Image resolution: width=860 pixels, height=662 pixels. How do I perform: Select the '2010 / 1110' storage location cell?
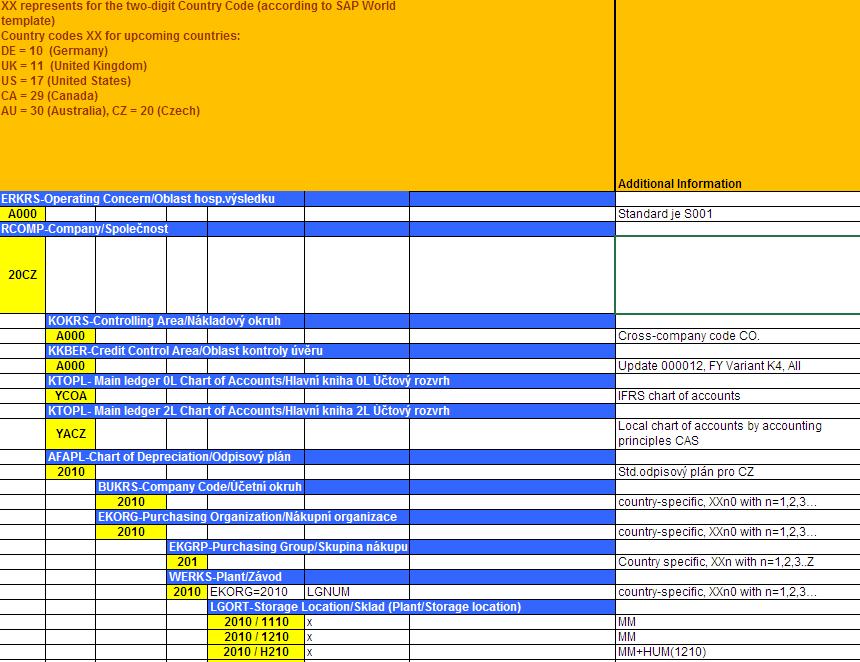pos(256,622)
